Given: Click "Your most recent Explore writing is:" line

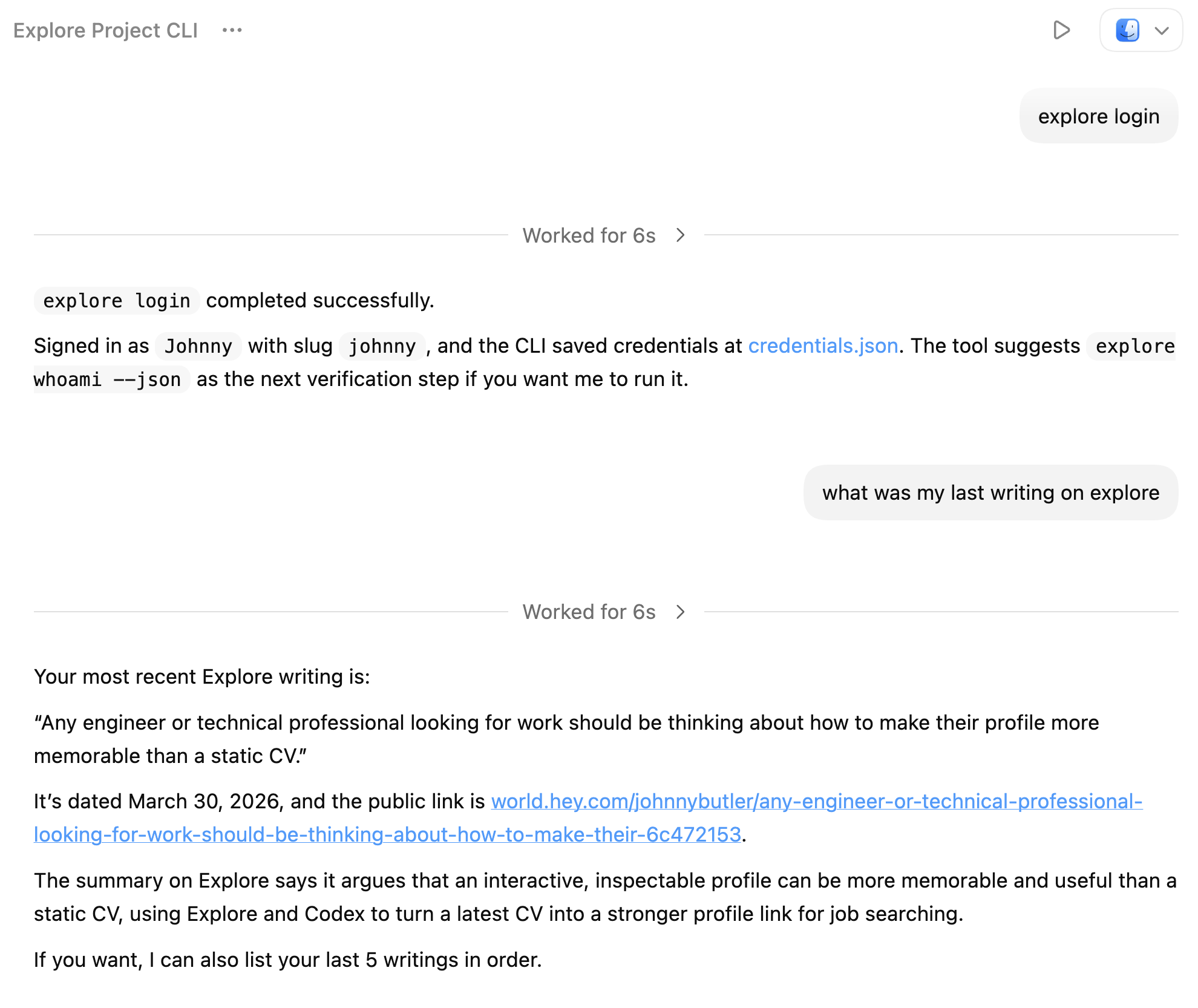Looking at the screenshot, I should coord(201,676).
